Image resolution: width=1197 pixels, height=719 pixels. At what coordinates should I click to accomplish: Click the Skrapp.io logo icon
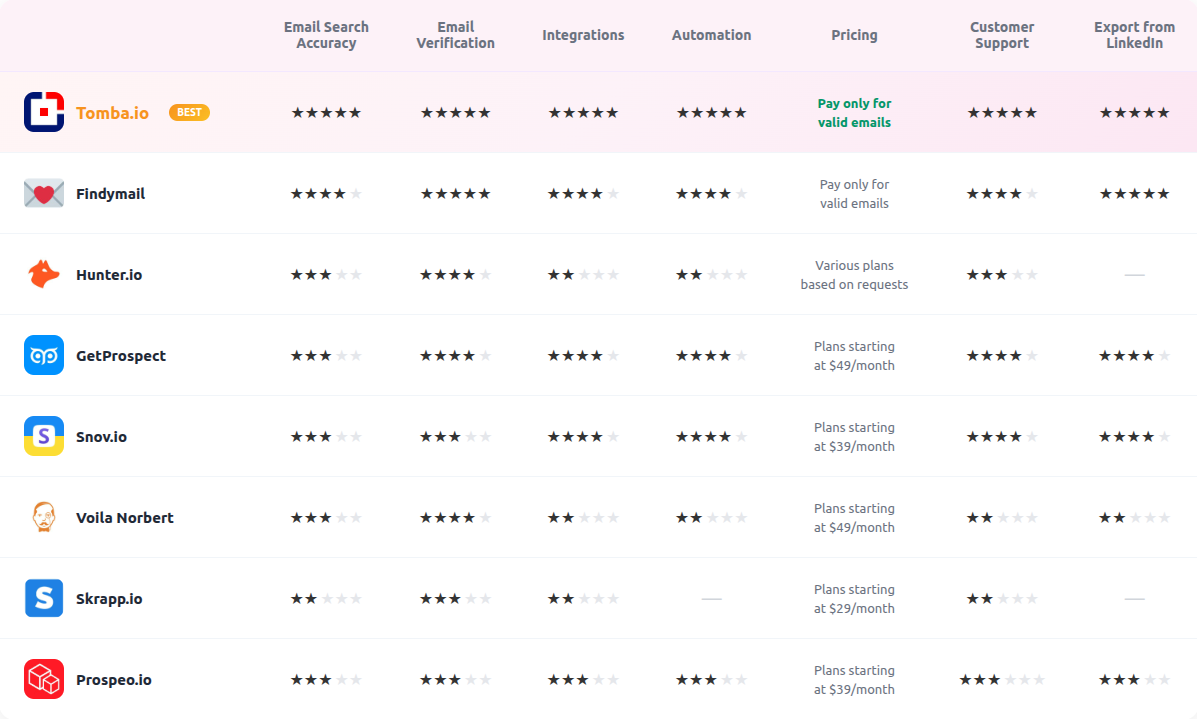[44, 598]
